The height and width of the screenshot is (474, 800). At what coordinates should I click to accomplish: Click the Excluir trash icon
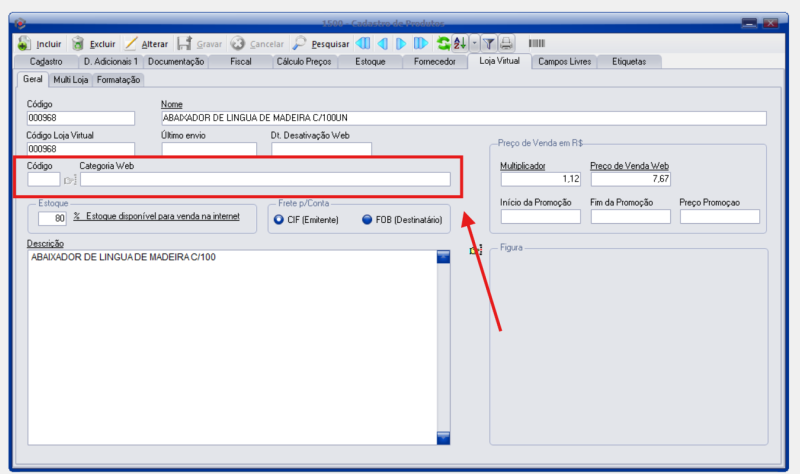[78, 44]
